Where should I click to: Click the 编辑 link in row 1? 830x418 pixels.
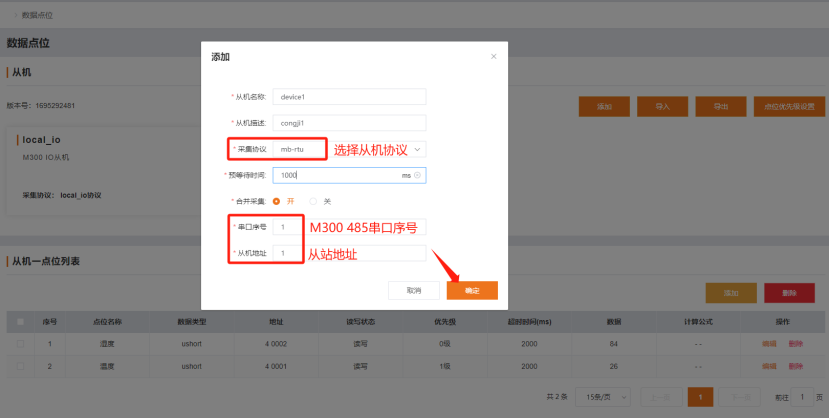pyautogui.click(x=769, y=343)
